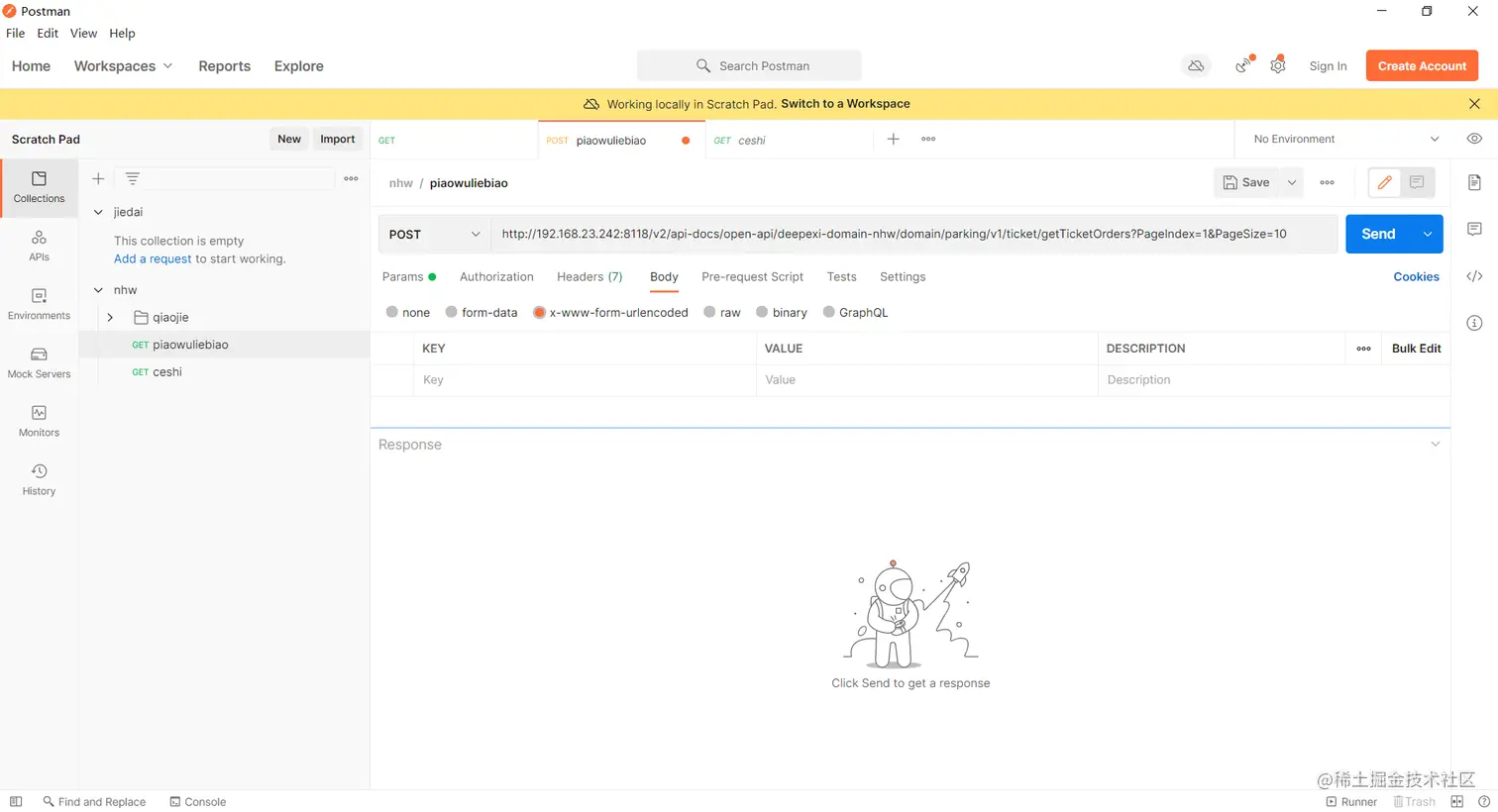Screen dimensions: 1498x812
Task: Open the Collections sidebar panel
Action: [x=39, y=187]
